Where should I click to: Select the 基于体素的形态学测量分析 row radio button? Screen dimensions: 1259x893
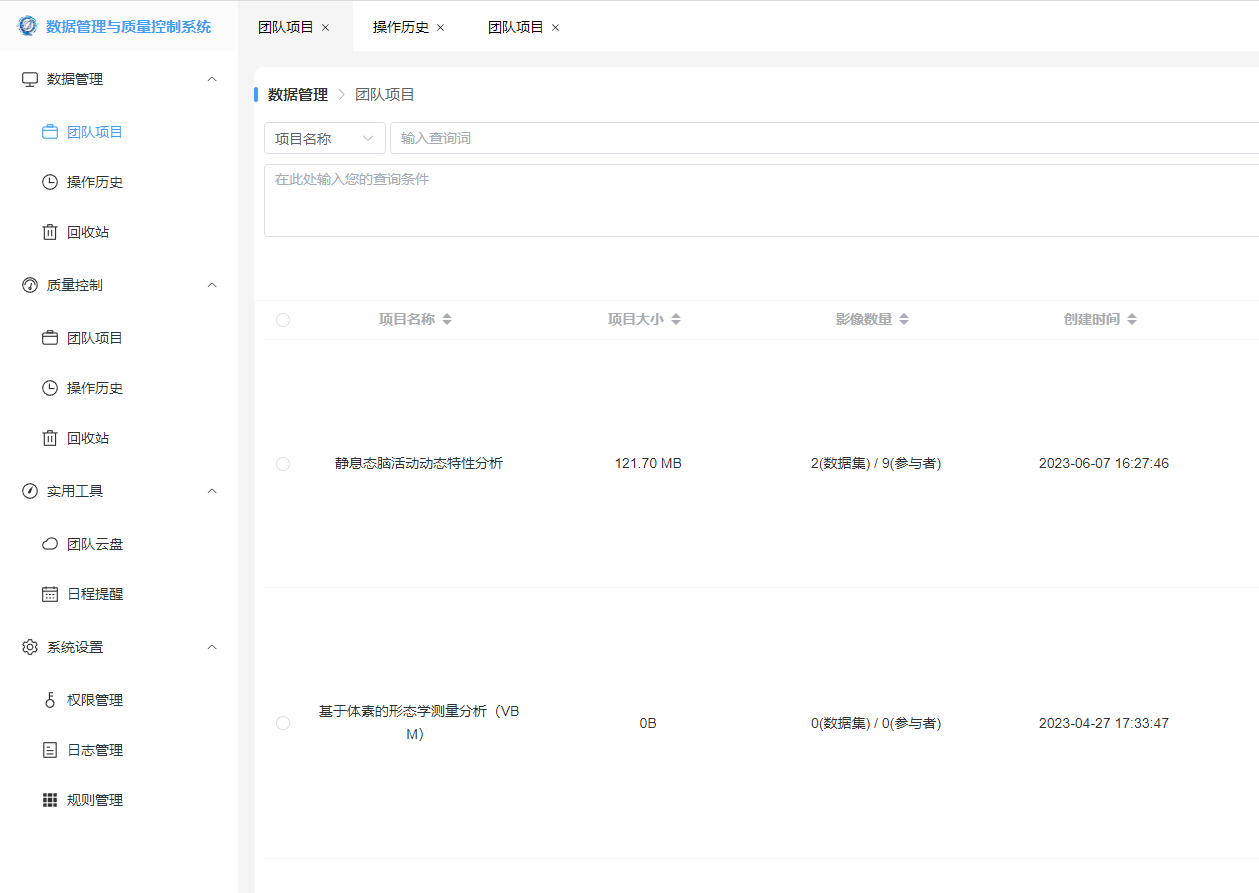click(x=283, y=723)
